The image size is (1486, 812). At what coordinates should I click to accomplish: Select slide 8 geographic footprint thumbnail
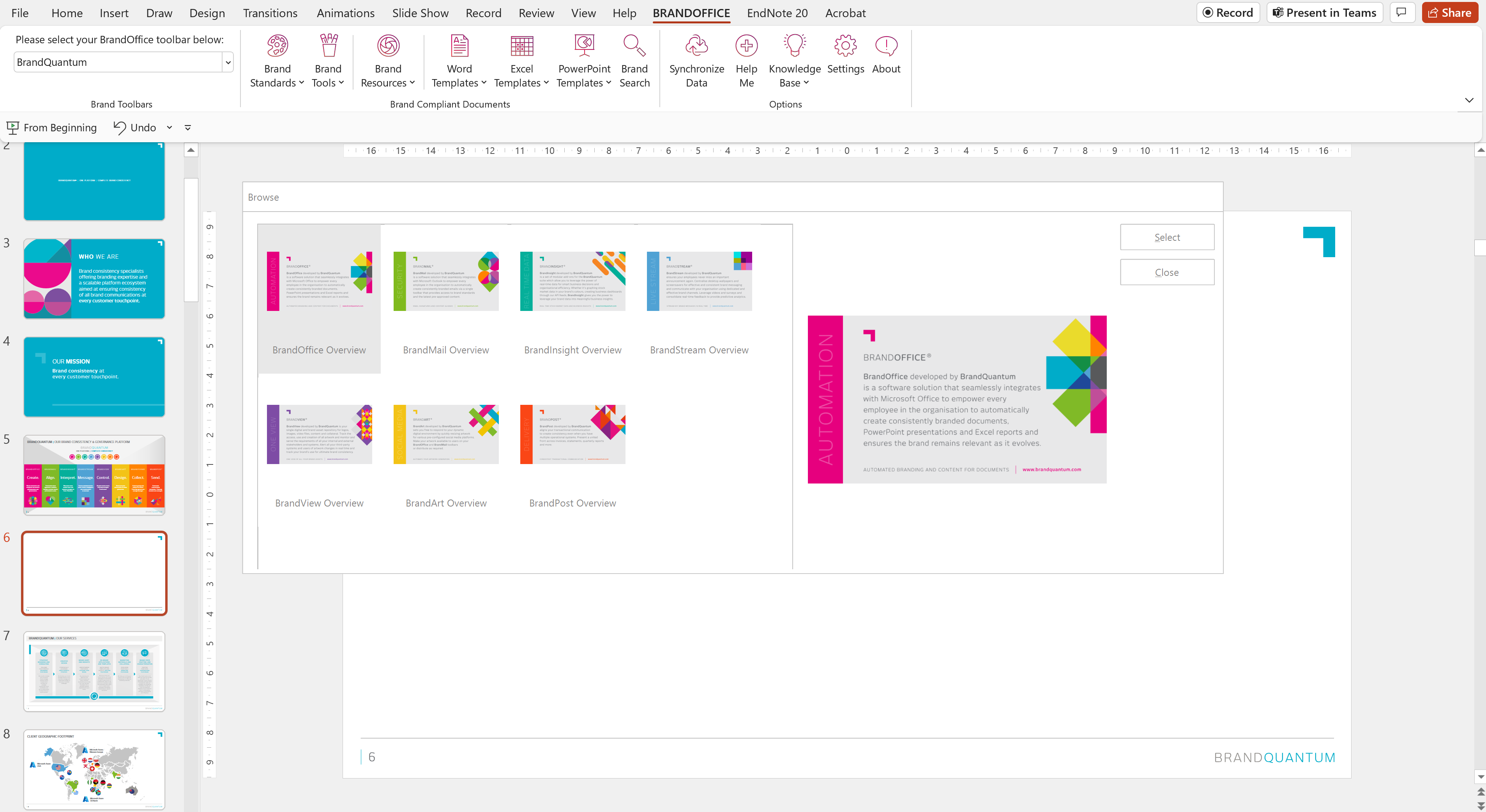(x=94, y=769)
